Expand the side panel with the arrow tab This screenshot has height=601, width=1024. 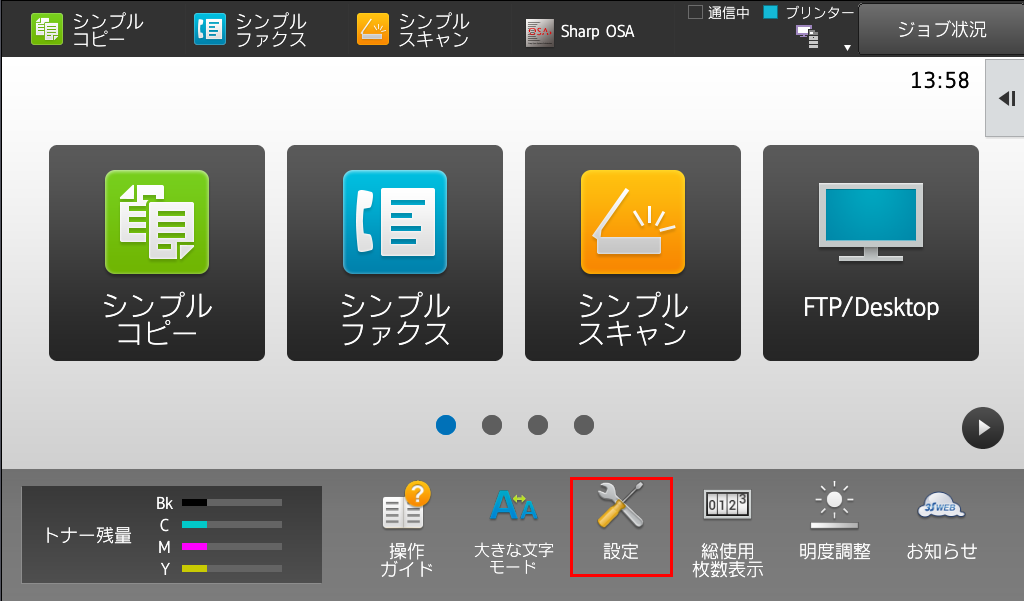1006,97
